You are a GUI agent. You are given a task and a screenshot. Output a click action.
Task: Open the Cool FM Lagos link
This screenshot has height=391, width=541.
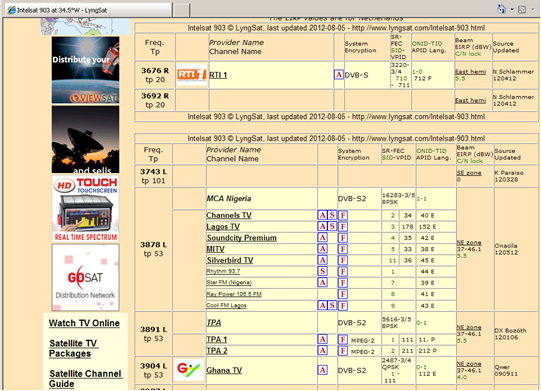pos(226,305)
